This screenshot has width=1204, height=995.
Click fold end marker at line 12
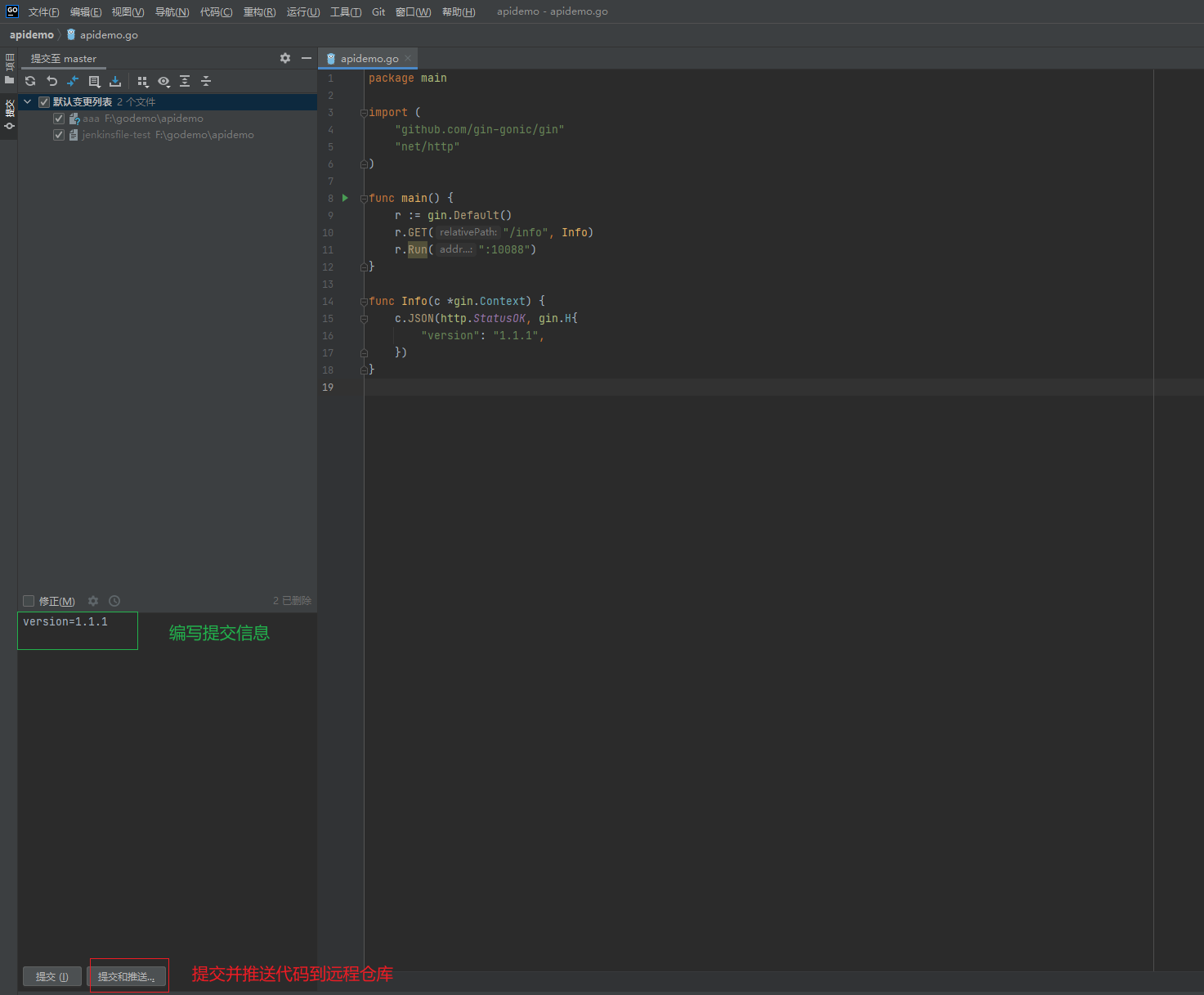point(364,267)
